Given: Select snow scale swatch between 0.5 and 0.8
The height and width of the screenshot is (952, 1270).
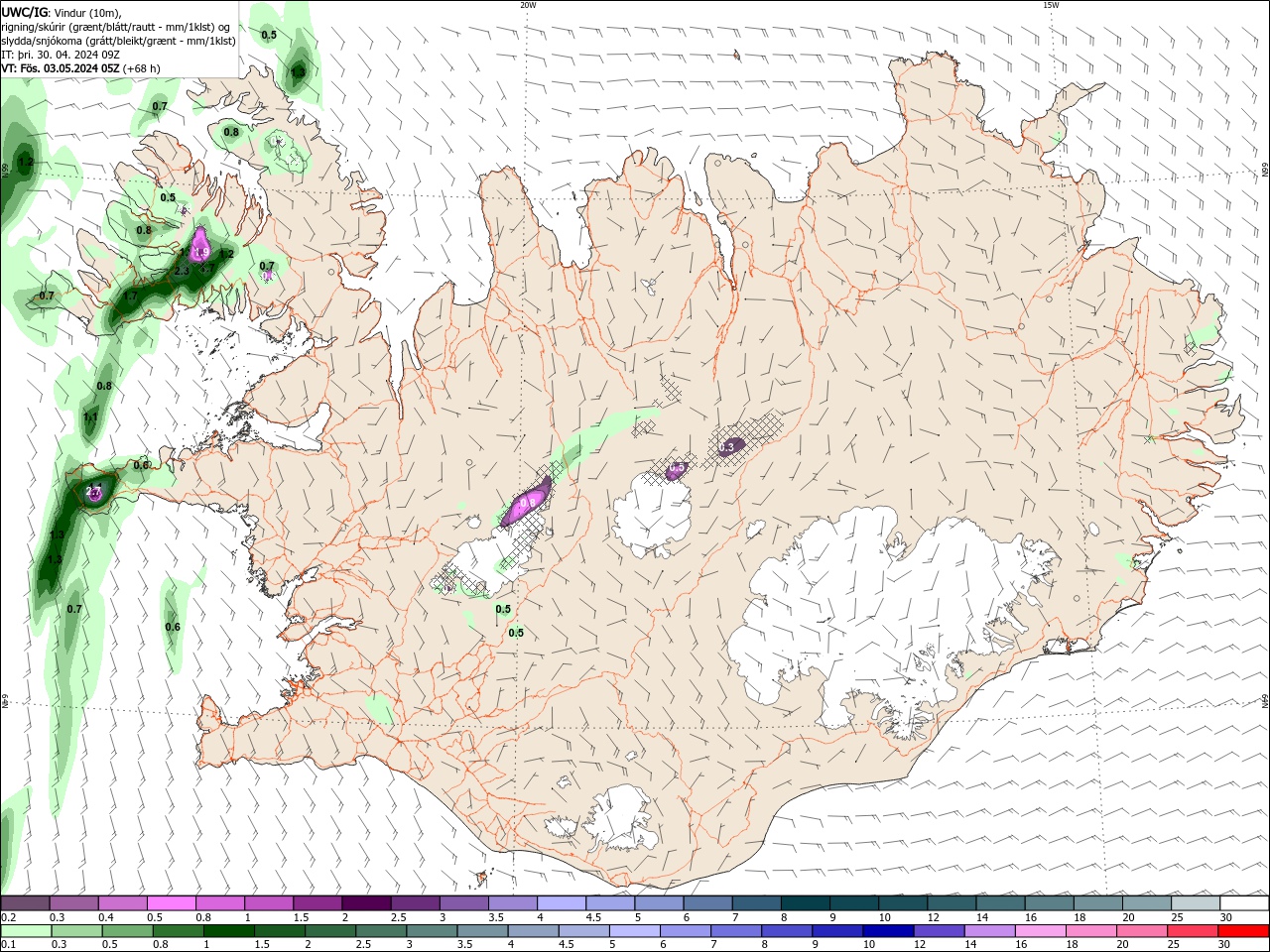Looking at the screenshot, I should point(171,903).
